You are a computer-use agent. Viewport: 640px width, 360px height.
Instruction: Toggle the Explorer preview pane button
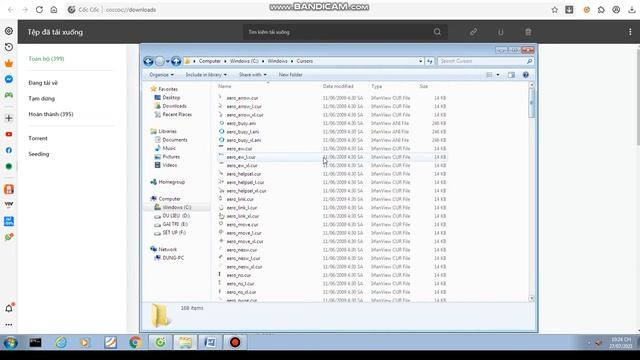pos(511,75)
